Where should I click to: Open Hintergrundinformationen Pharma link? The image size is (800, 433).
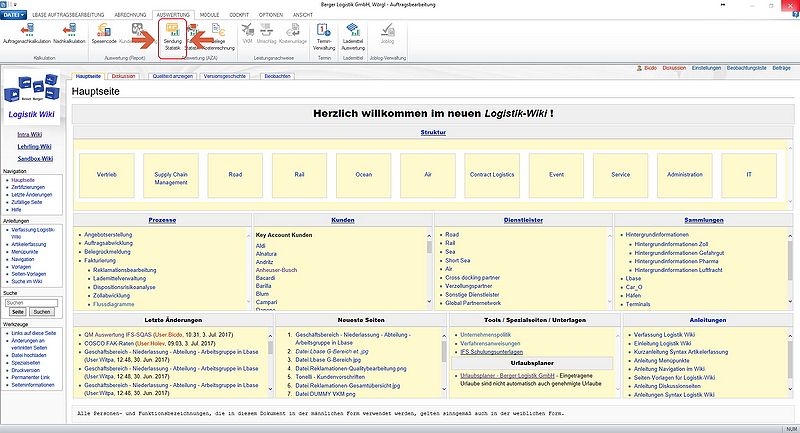pyautogui.click(x=676, y=261)
